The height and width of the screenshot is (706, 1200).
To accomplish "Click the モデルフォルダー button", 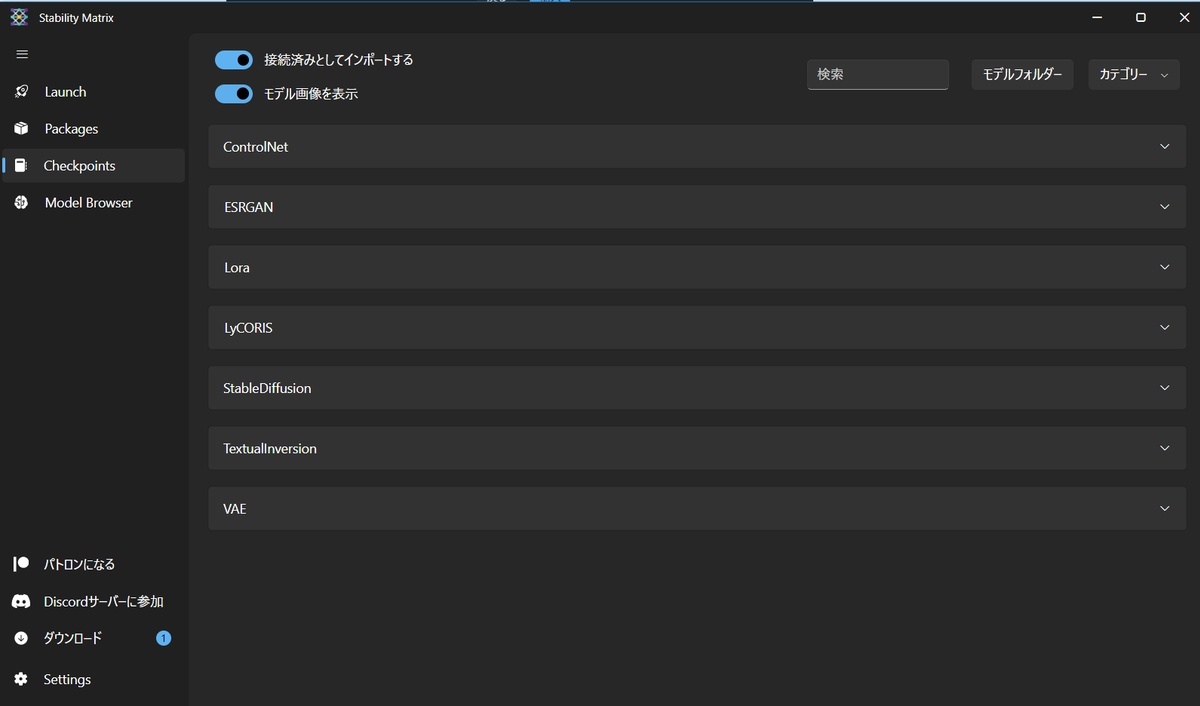I will coord(1022,75).
